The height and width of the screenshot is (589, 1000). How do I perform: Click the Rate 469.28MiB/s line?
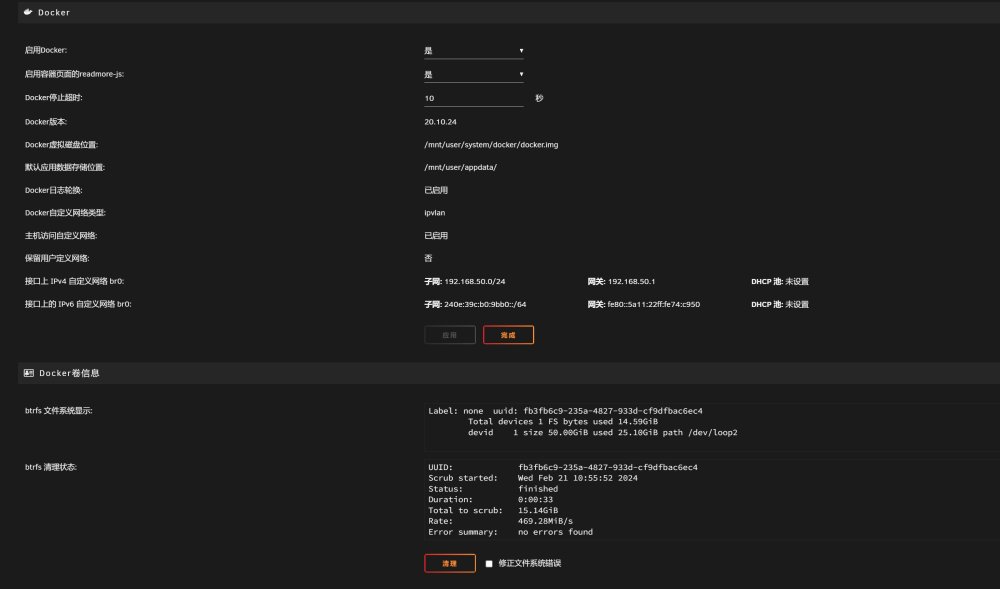coord(501,521)
